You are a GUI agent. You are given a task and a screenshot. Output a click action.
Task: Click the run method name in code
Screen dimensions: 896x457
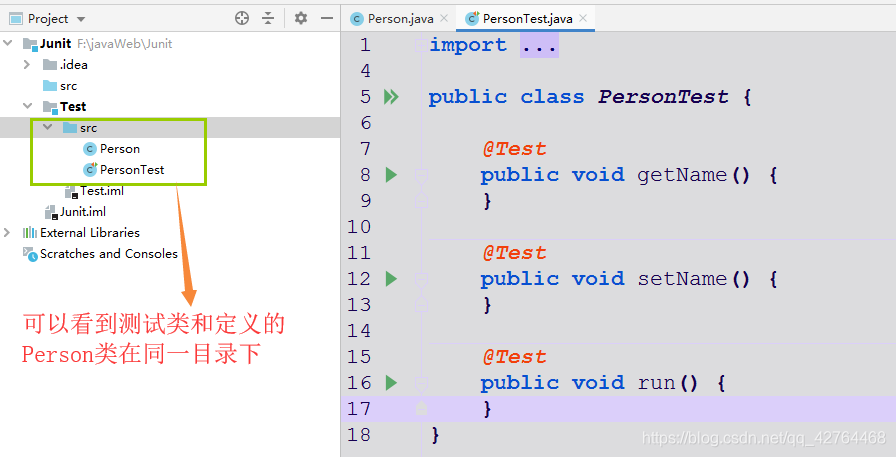(657, 383)
